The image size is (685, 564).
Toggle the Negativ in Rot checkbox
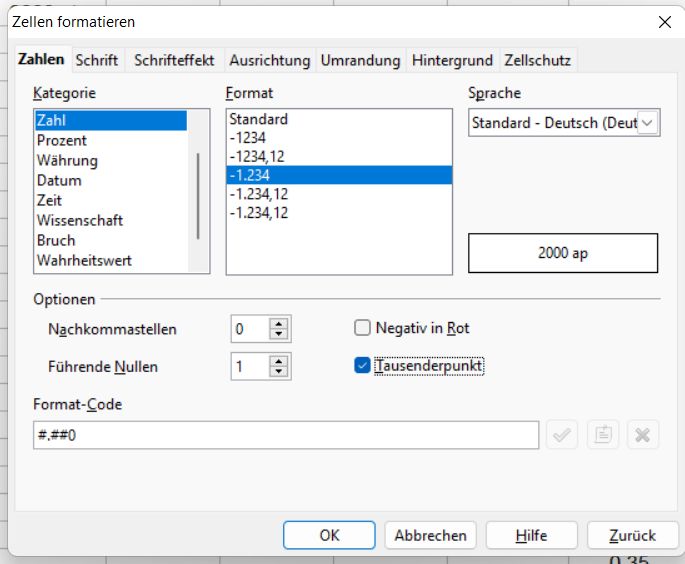362,328
